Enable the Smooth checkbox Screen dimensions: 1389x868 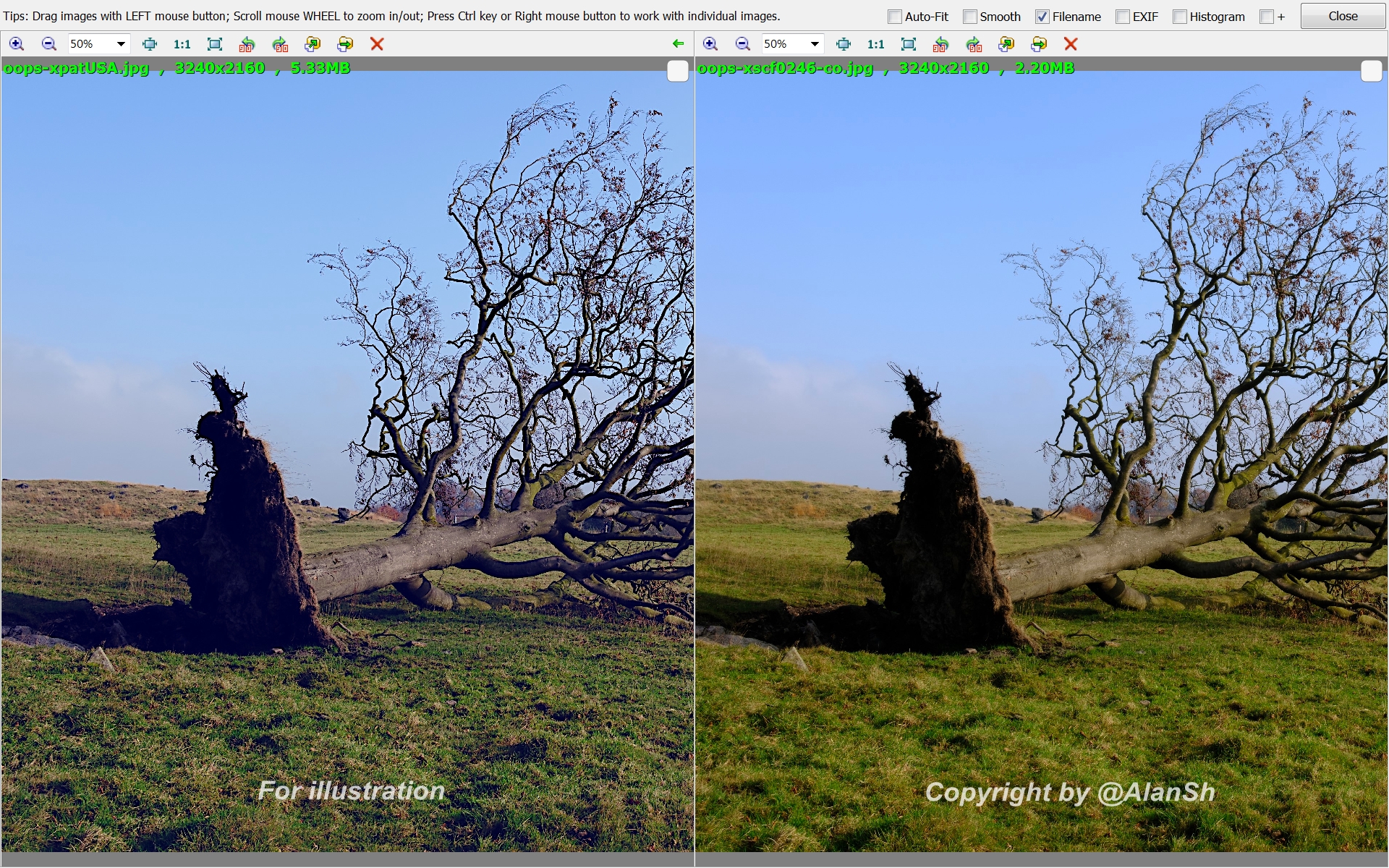pyautogui.click(x=970, y=17)
